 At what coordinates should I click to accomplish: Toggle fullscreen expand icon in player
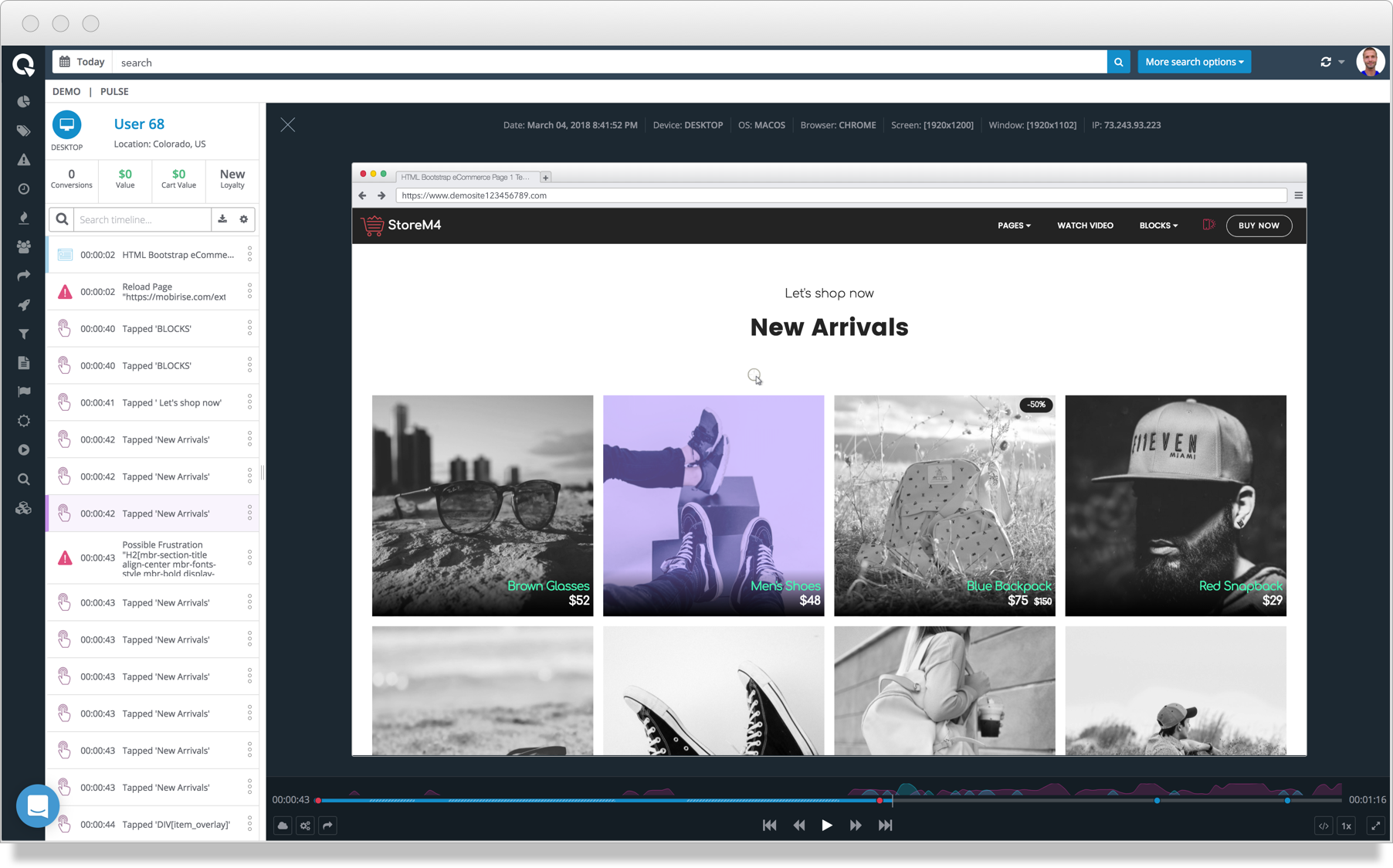click(1376, 826)
